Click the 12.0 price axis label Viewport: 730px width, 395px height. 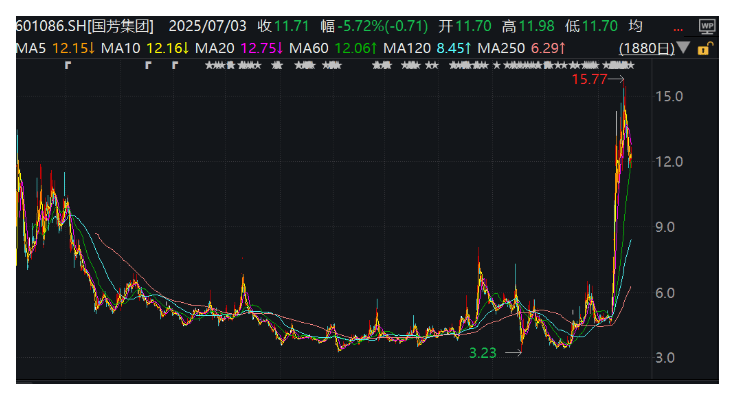669,162
